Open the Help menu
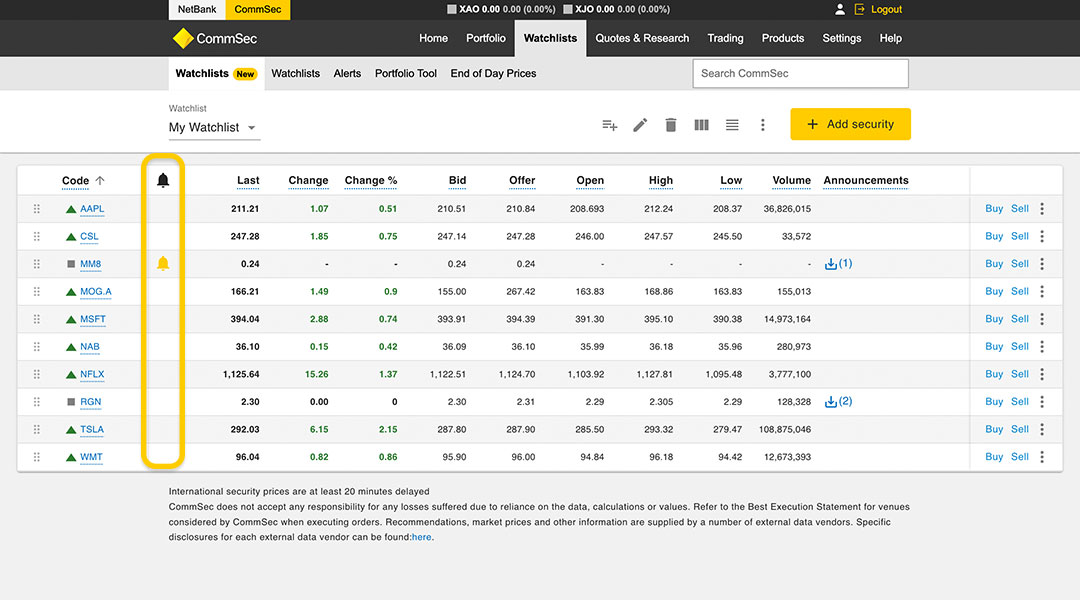 point(891,38)
